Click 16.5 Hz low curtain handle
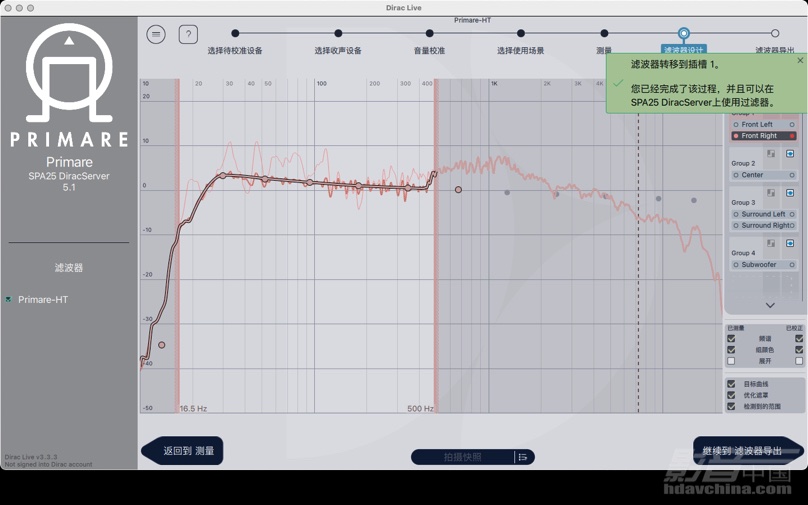This screenshot has width=808, height=505. tap(178, 246)
